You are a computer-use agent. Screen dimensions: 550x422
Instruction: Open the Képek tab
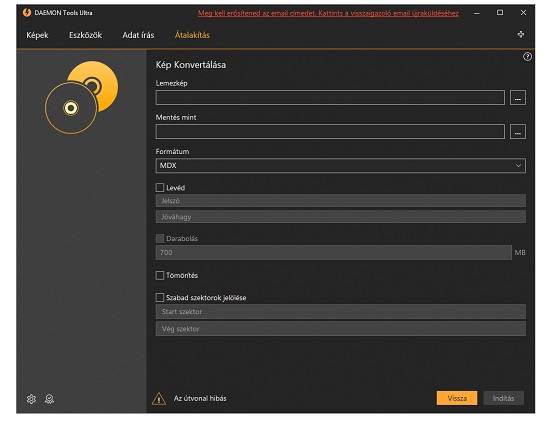click(x=37, y=35)
